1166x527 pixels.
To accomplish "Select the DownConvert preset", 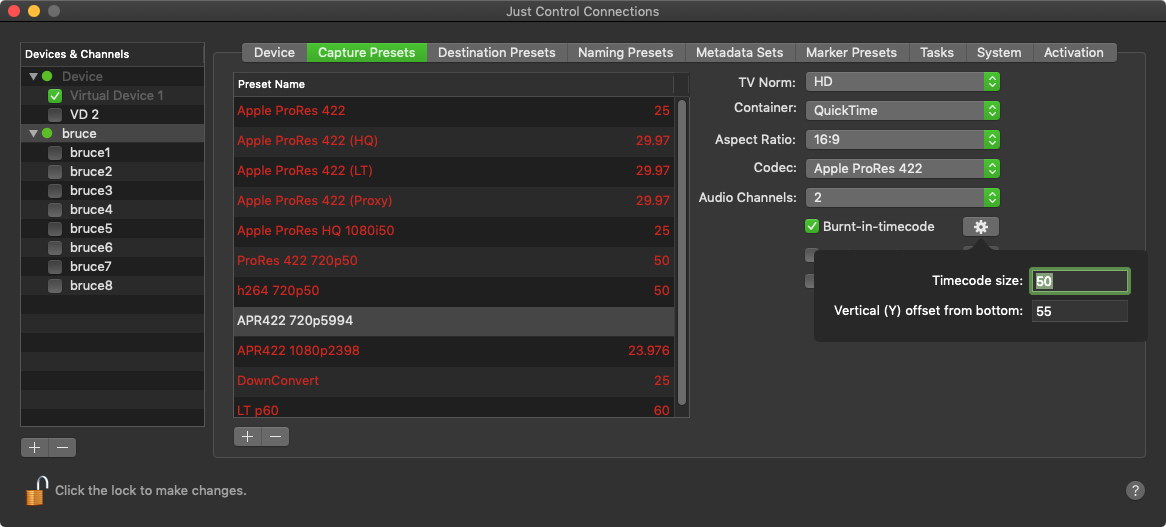I will tap(454, 381).
